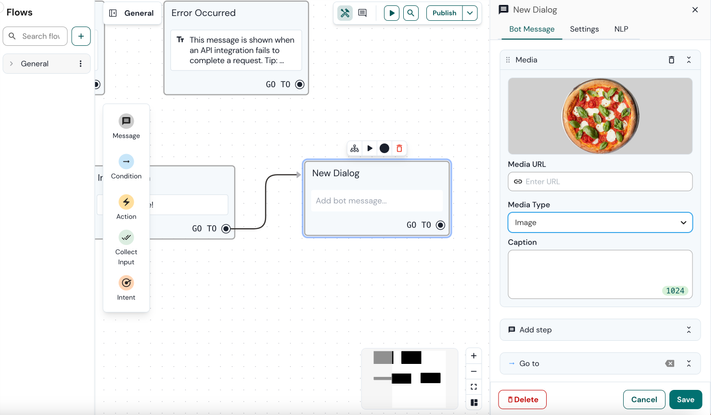This screenshot has height=415, width=711.
Task: Delete Media step with trash icon
Action: point(671,60)
